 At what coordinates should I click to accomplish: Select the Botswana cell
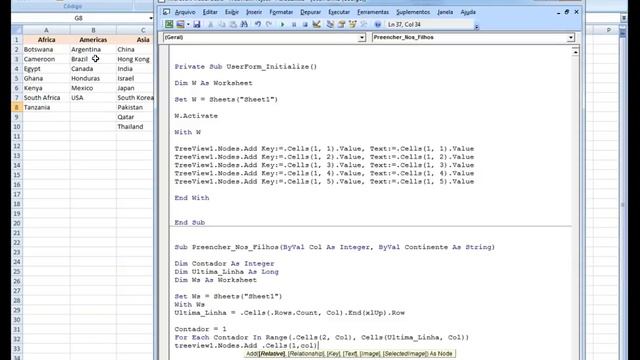tap(46, 49)
